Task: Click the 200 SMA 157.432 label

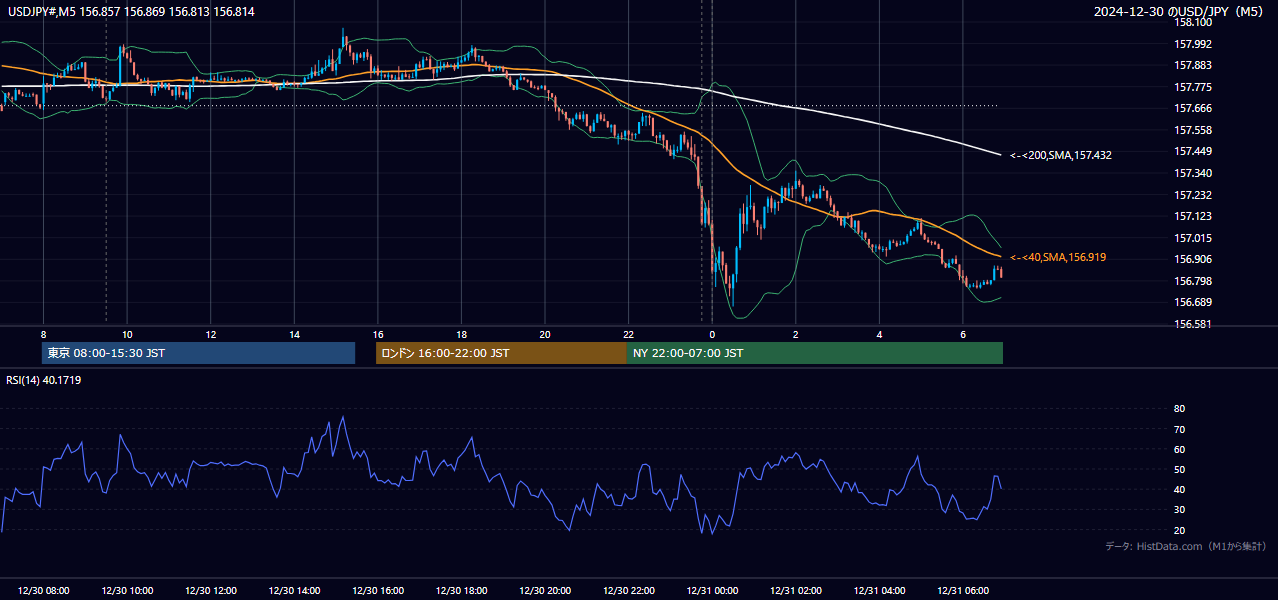Action: pyautogui.click(x=1061, y=155)
